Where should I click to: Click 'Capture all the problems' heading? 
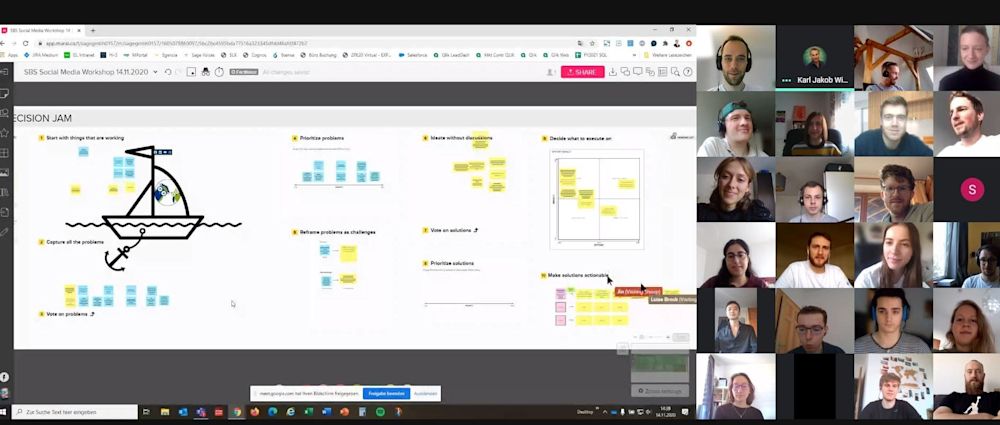pyautogui.click(x=75, y=242)
